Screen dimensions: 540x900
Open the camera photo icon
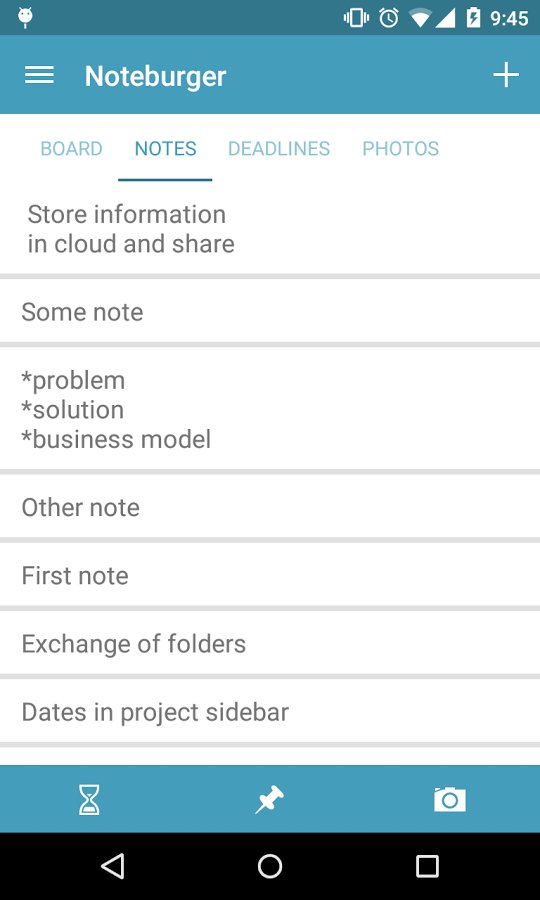[x=450, y=799]
